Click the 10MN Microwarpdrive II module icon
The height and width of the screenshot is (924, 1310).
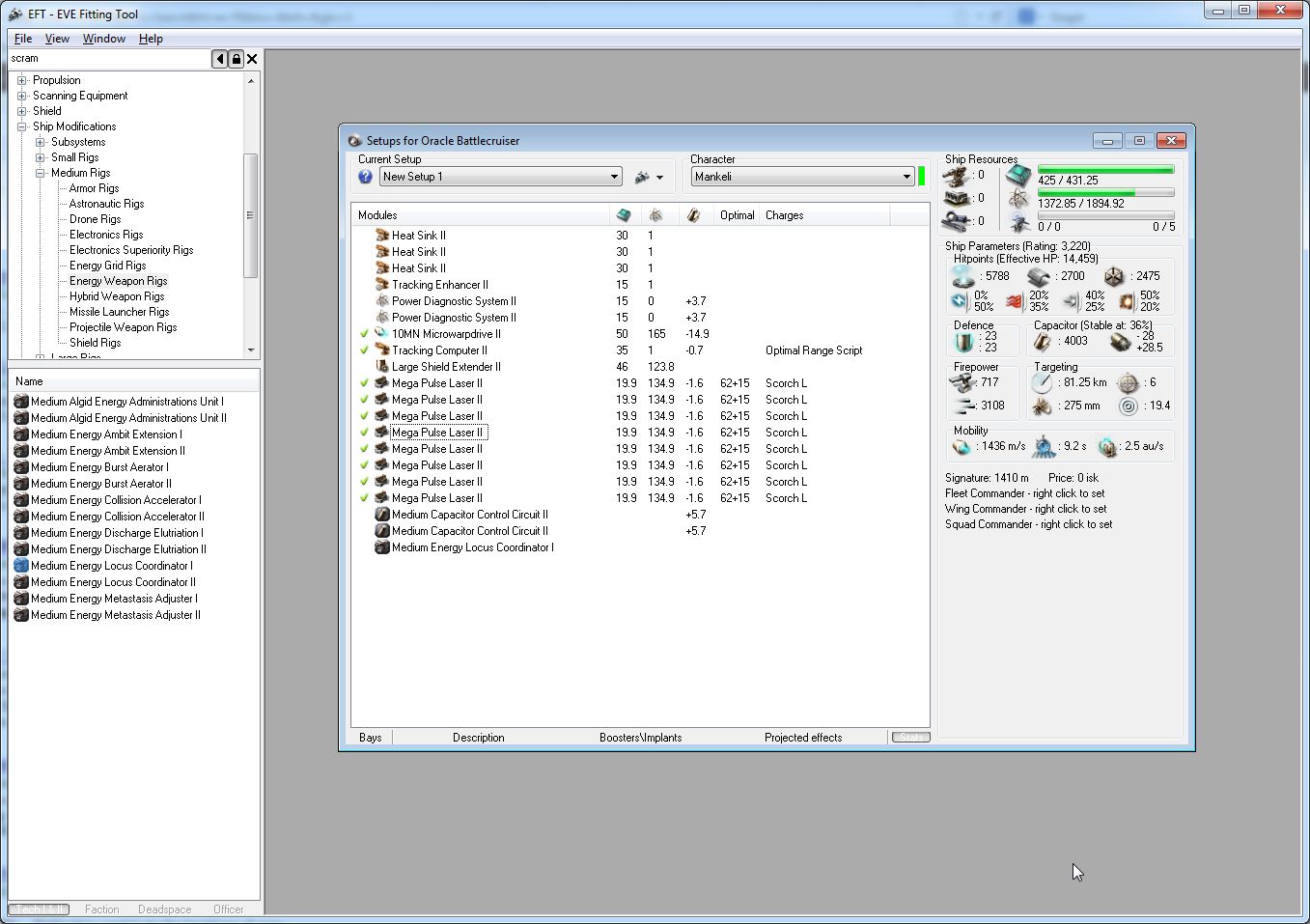(x=382, y=334)
